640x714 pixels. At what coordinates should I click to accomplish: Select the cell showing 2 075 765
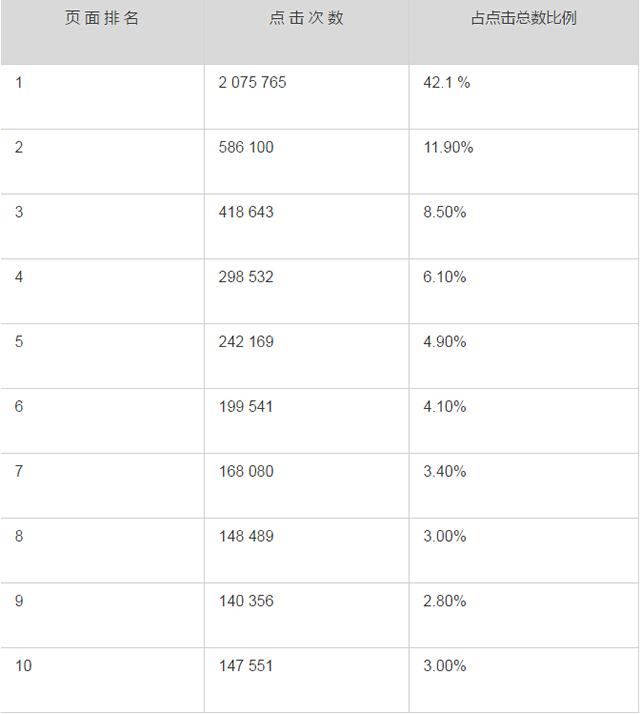click(252, 83)
